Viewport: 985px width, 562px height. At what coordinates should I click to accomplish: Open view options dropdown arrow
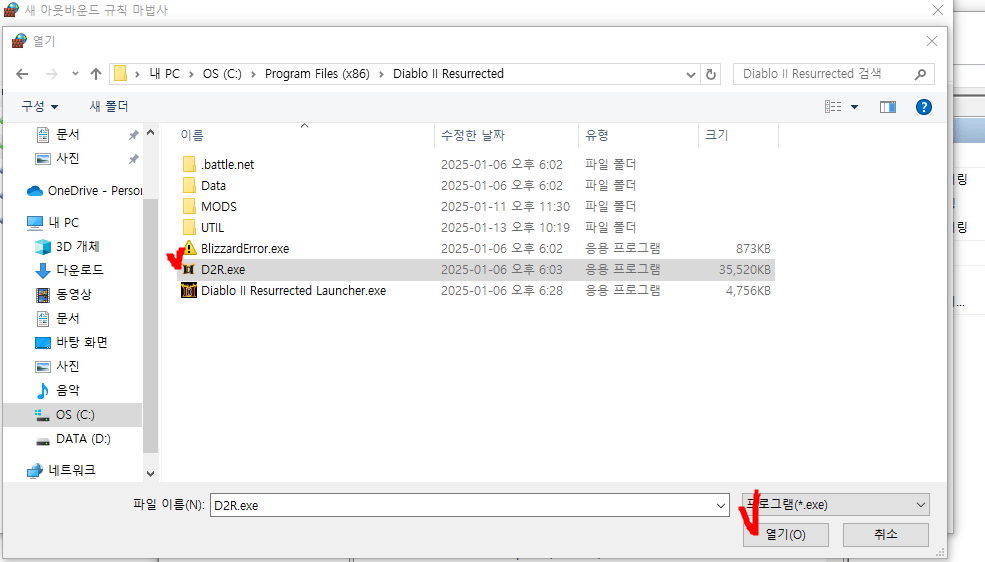coord(854,107)
